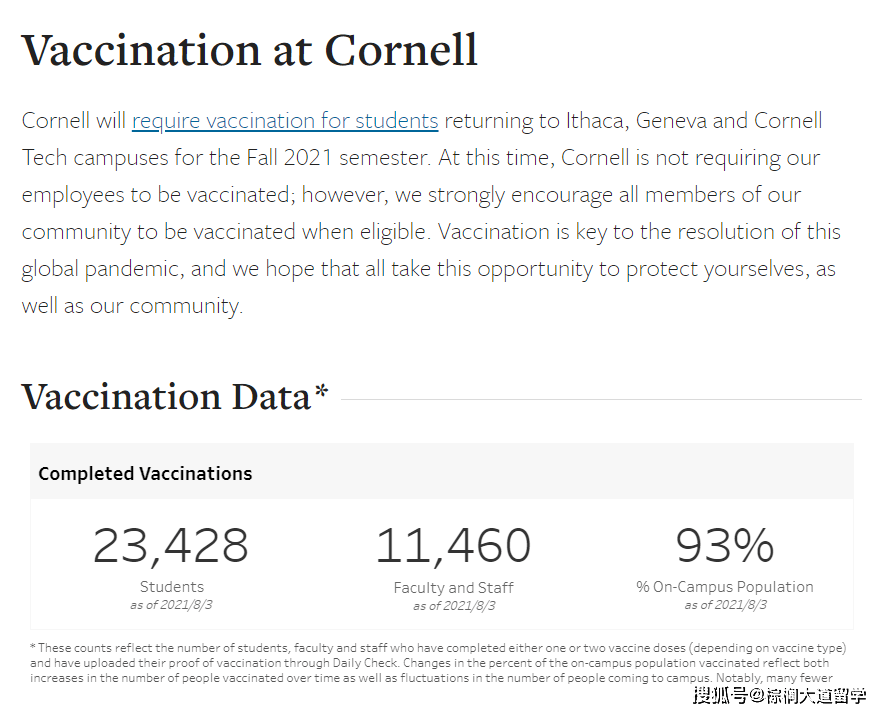
Task: Click the date beneath 'Faculty and Staff'
Action: pos(454,606)
